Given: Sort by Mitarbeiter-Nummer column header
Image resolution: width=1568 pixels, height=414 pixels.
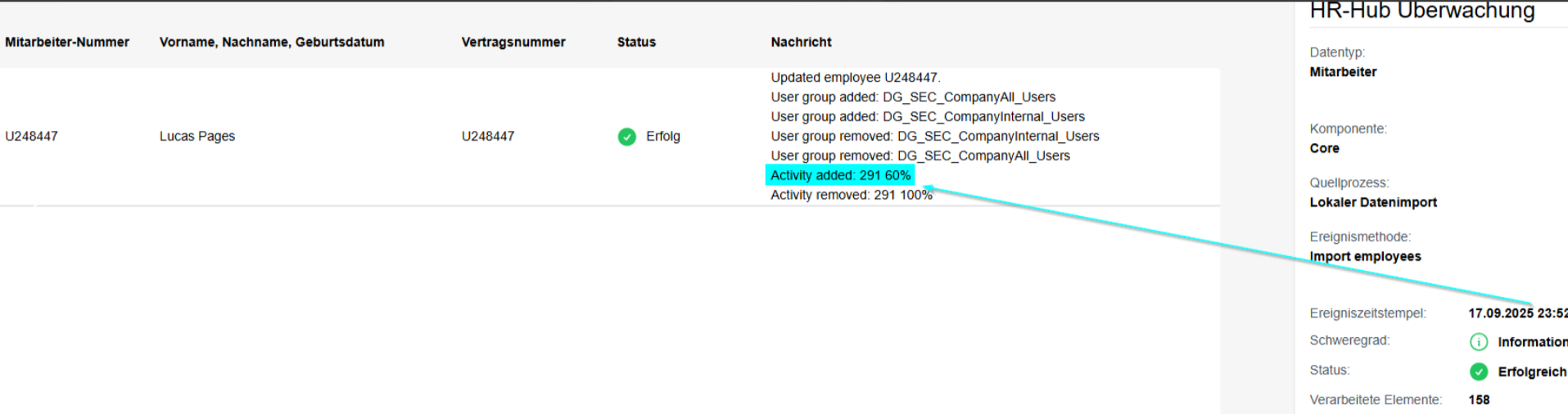Looking at the screenshot, I should [x=67, y=43].
